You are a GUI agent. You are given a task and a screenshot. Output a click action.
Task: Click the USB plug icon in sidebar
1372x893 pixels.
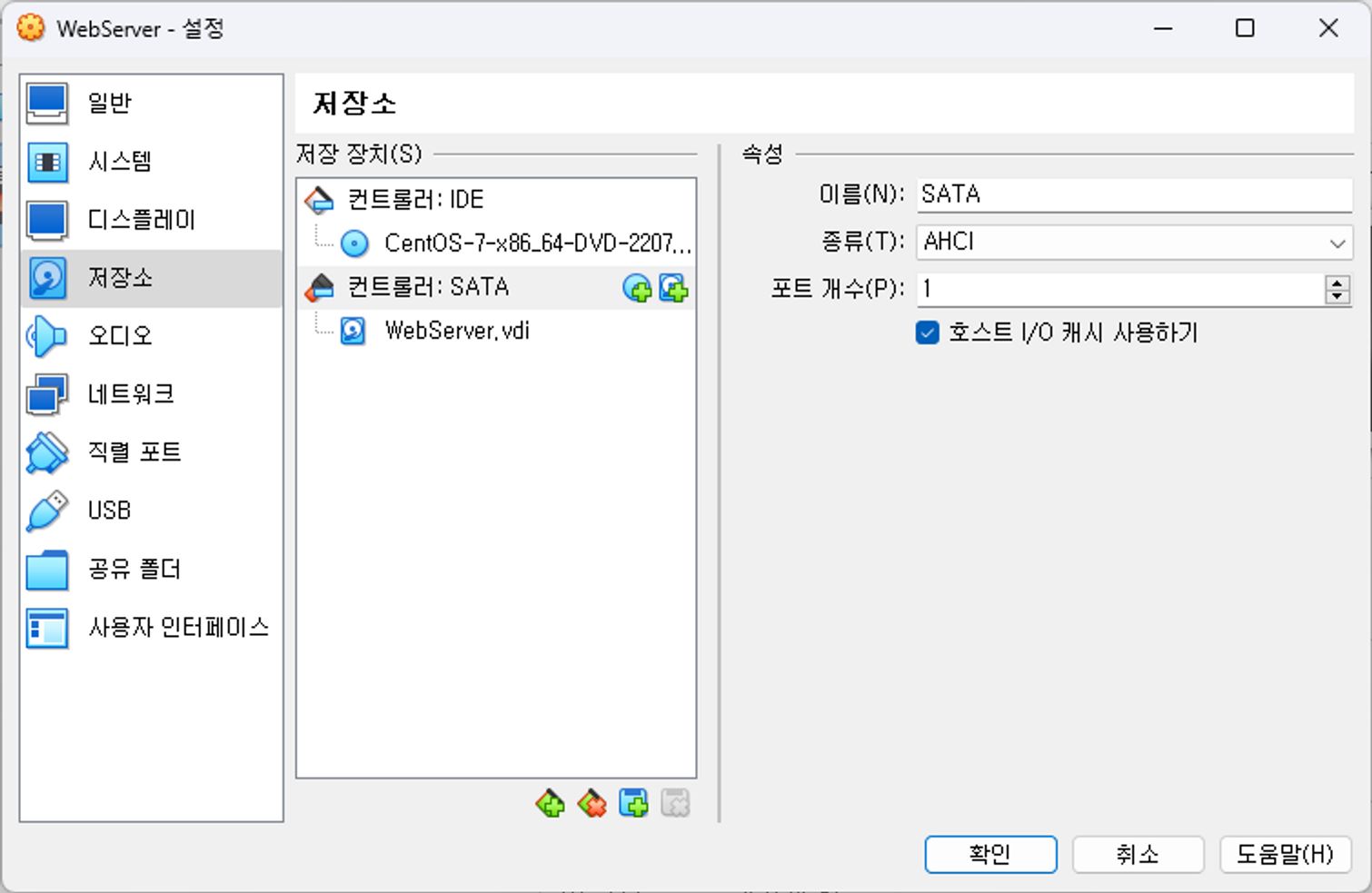[47, 511]
